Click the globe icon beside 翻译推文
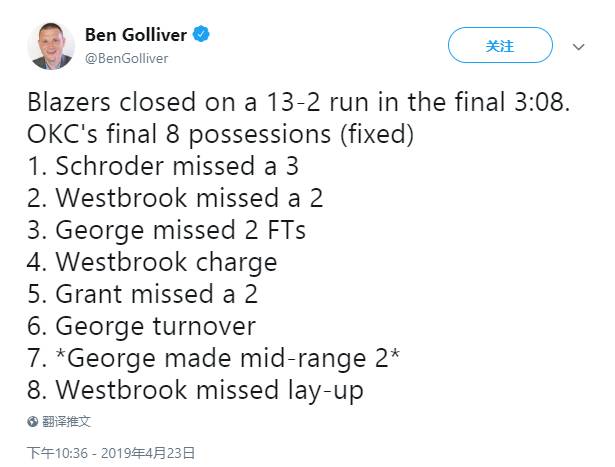This screenshot has height=467, width=615. (x=33, y=422)
